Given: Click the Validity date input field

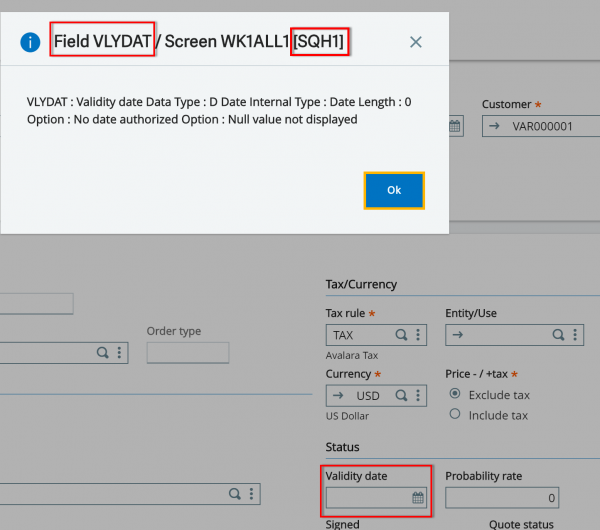Looking at the screenshot, I should coord(368,497).
